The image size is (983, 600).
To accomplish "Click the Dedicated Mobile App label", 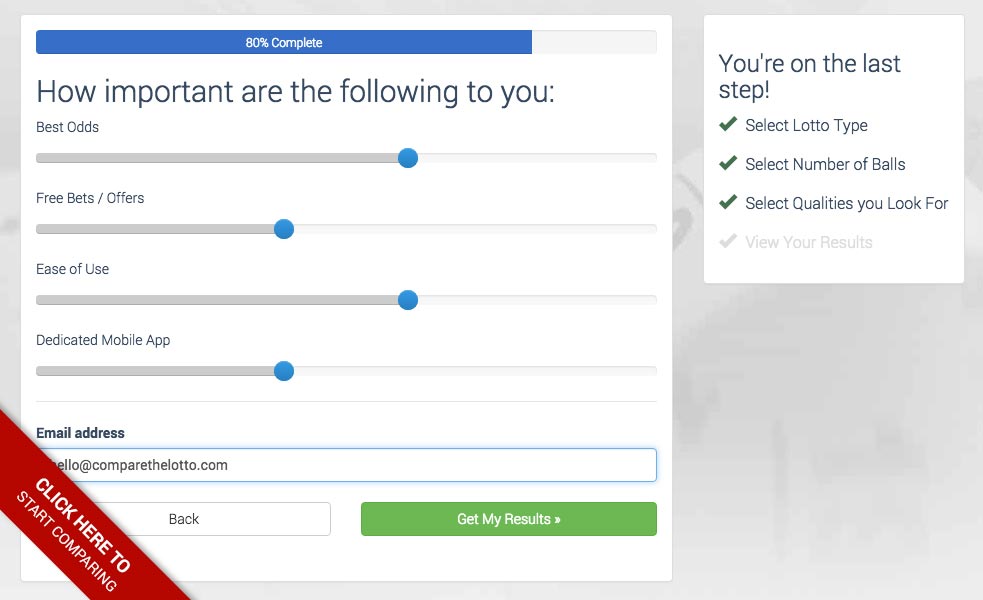I will 103,340.
